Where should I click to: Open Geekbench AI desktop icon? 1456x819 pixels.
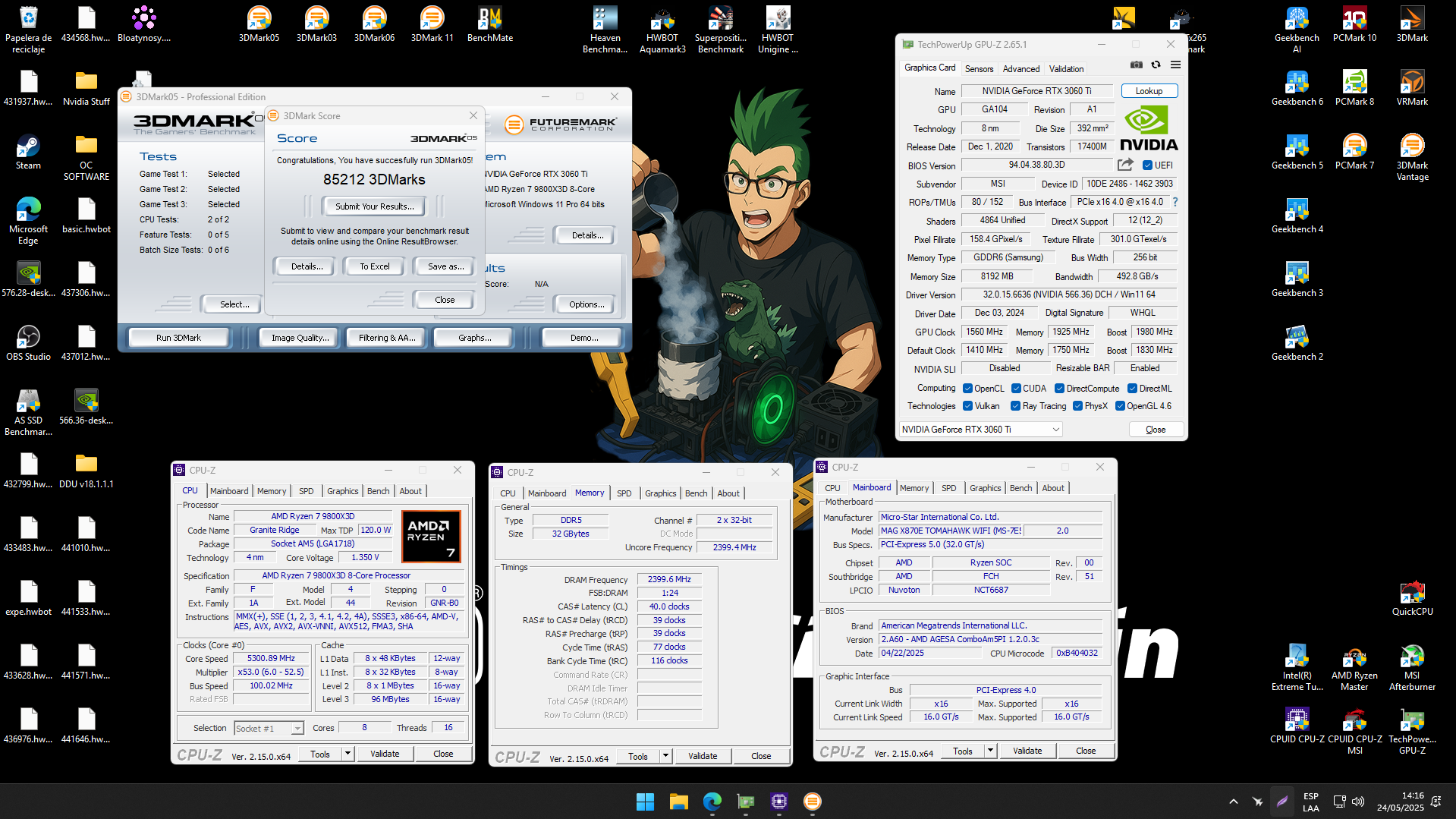(1297, 30)
